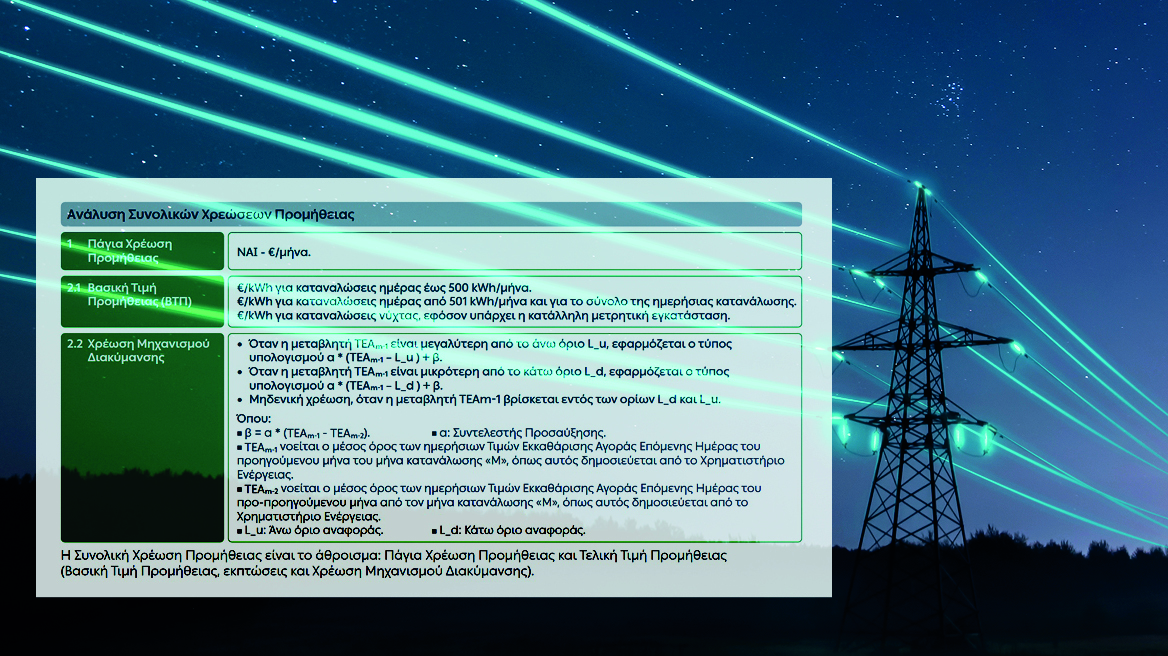Click the line about 'έως 500 kWh/μήνα'
This screenshot has height=656, width=1168.
(384, 287)
